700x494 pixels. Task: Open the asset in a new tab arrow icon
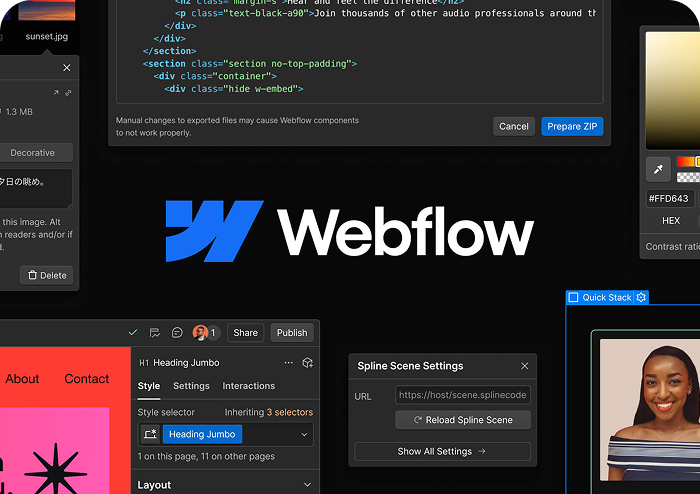(56, 93)
